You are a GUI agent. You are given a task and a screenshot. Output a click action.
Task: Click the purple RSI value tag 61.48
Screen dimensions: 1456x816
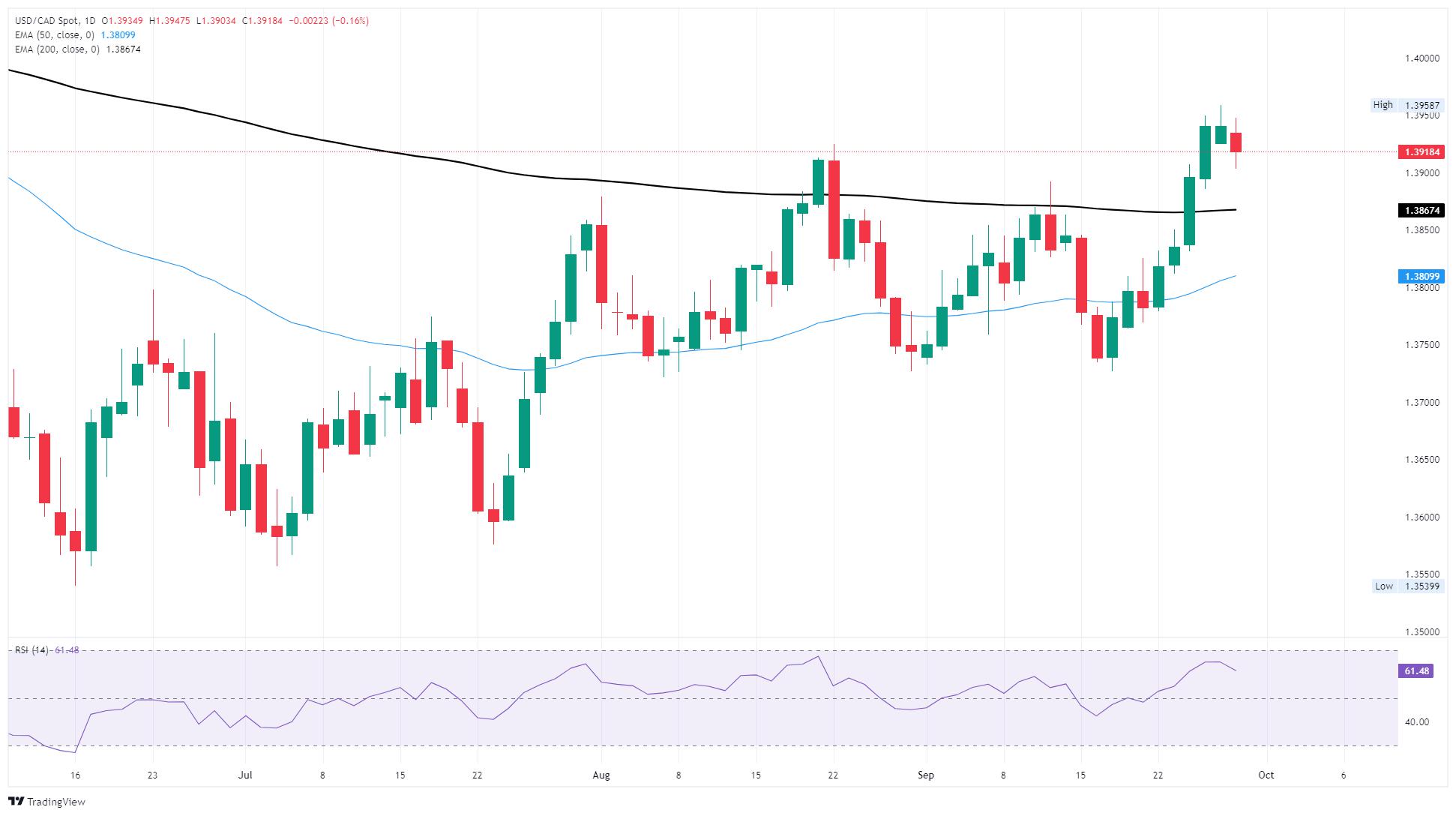click(x=1416, y=671)
